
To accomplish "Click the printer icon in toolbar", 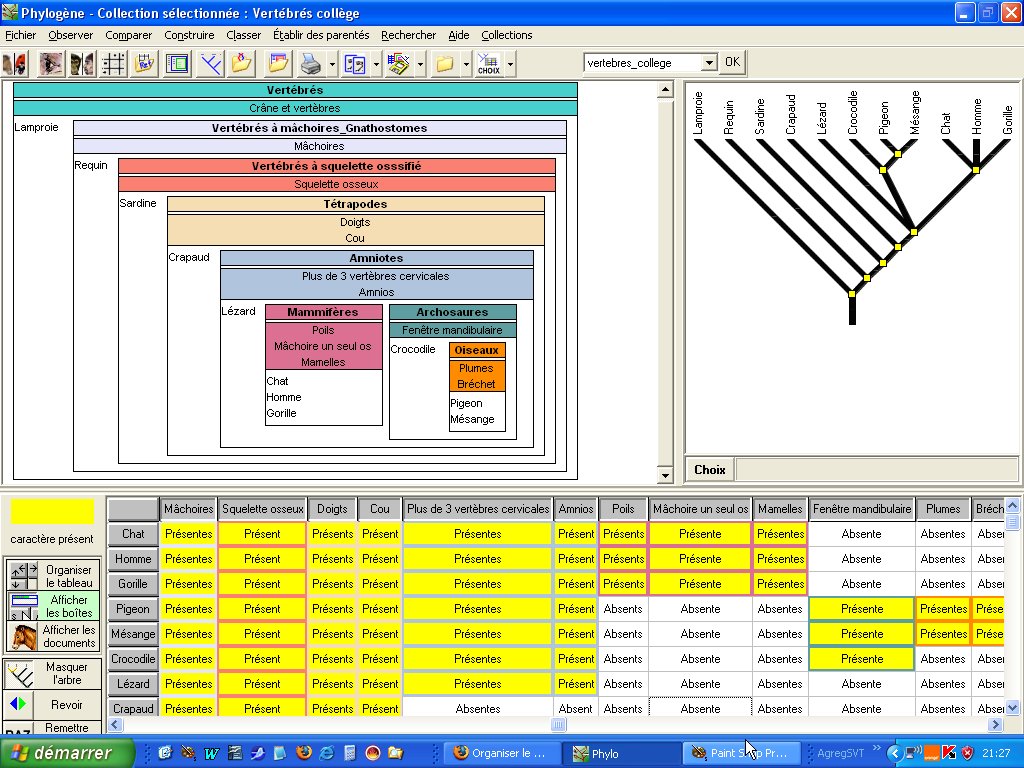I will point(311,64).
